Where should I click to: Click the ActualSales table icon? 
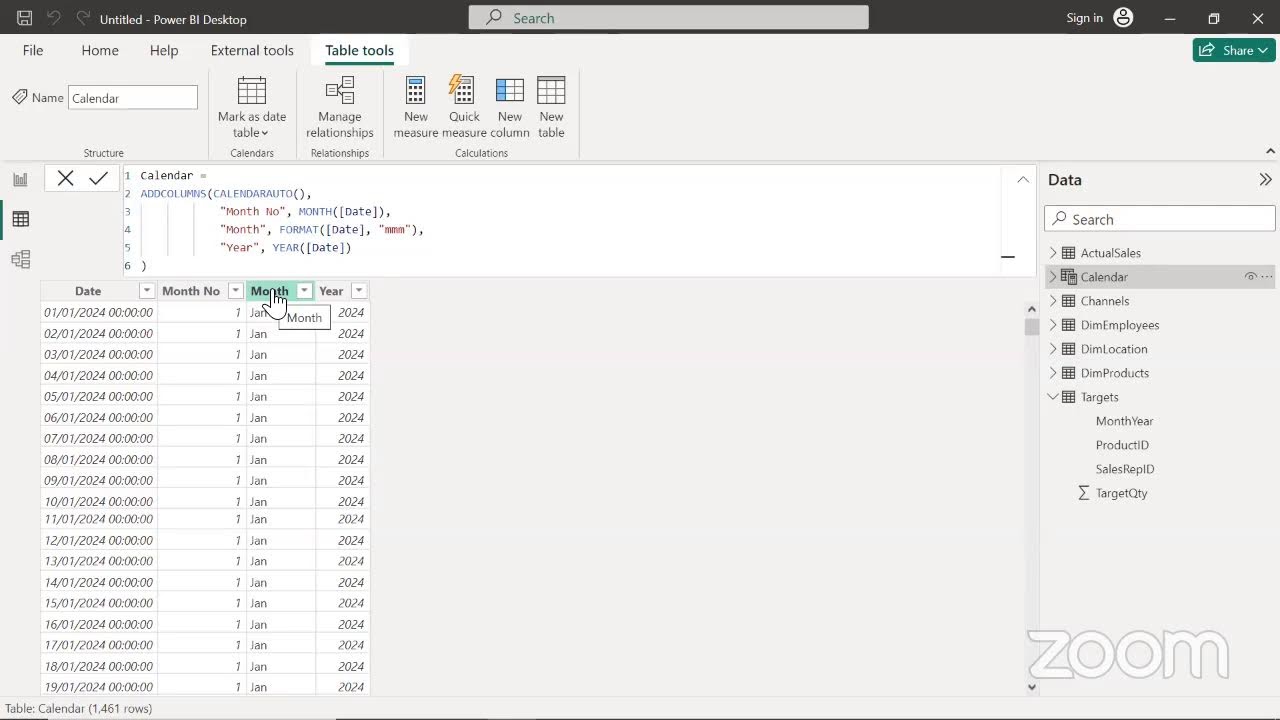(x=1068, y=253)
